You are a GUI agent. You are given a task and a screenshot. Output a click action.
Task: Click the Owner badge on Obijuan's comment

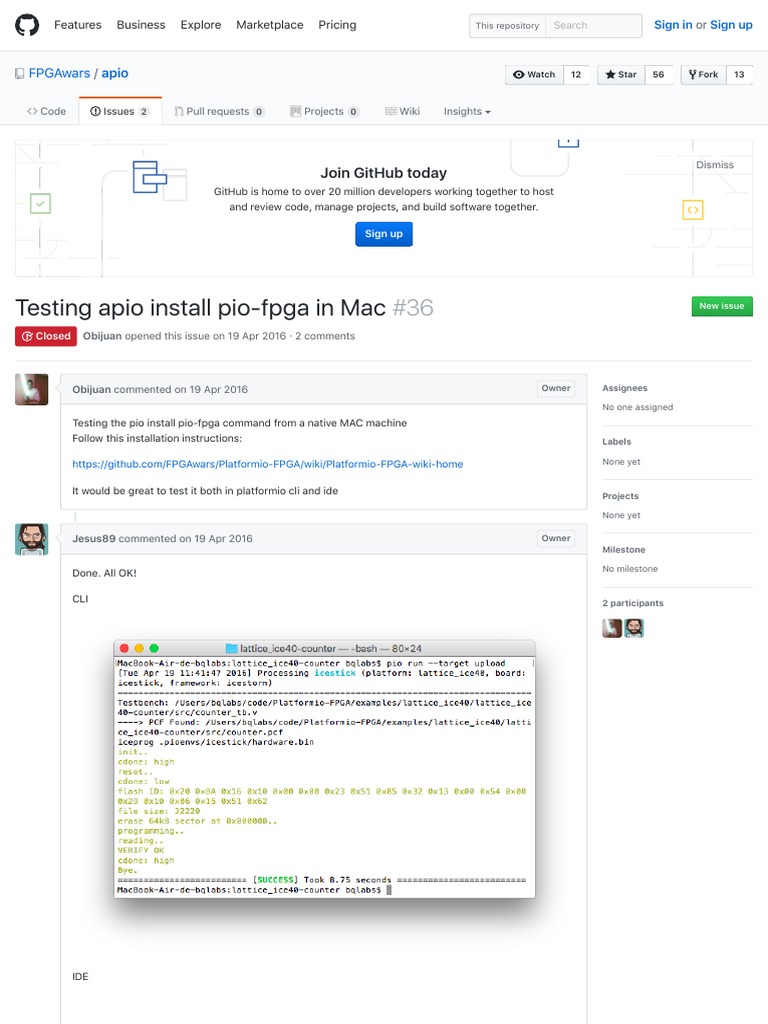(556, 388)
